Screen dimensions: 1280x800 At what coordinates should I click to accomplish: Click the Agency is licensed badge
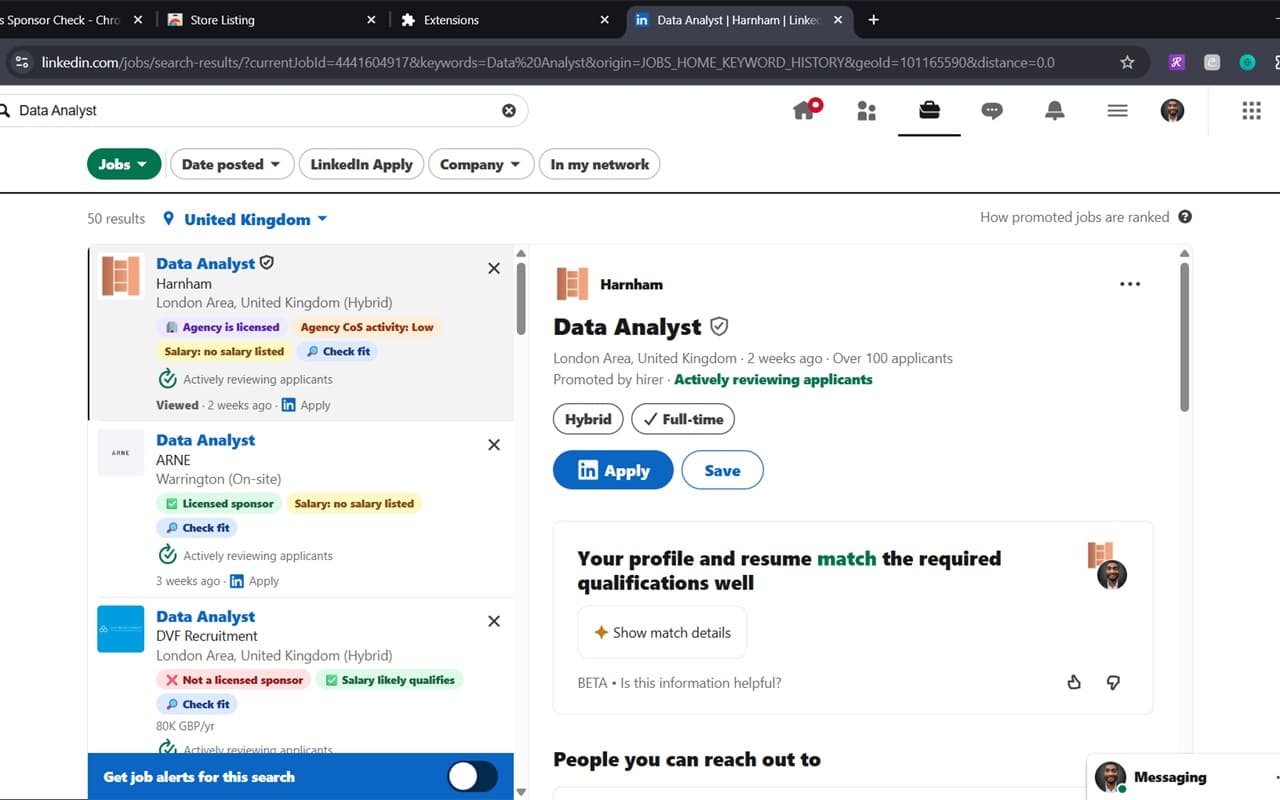coord(222,327)
